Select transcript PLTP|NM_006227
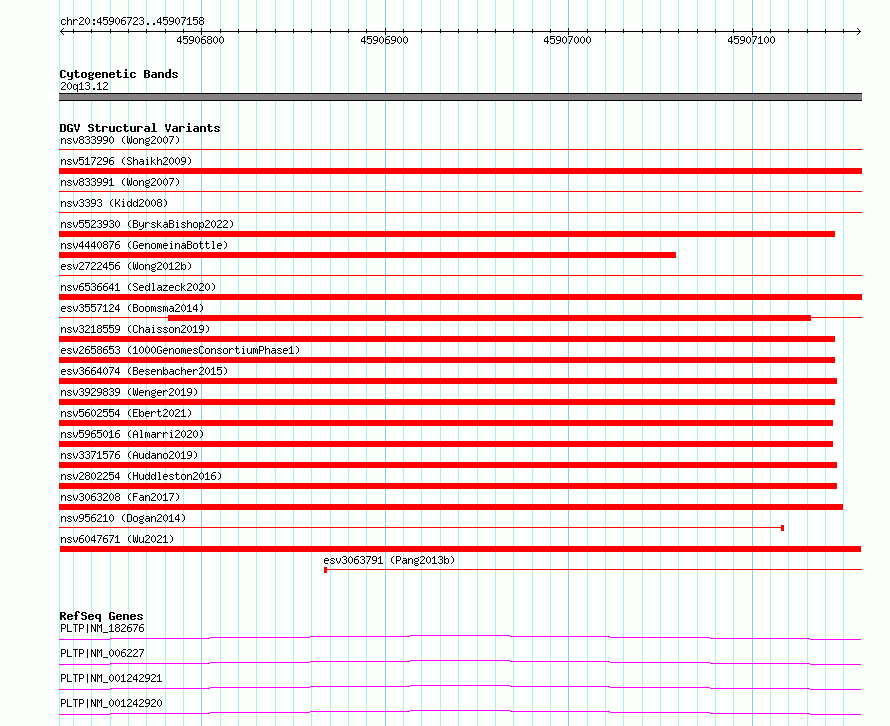 pos(102,653)
